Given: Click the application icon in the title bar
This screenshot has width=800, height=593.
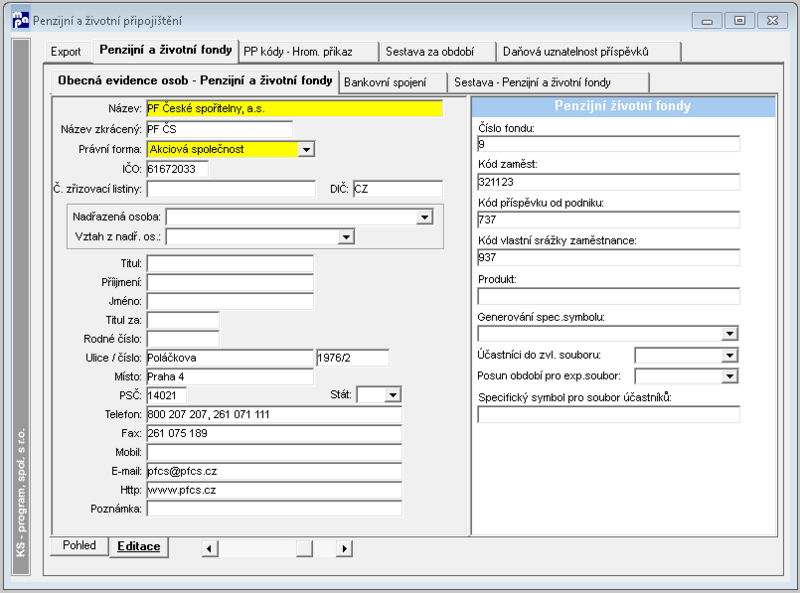Looking at the screenshot, I should pos(20,20).
